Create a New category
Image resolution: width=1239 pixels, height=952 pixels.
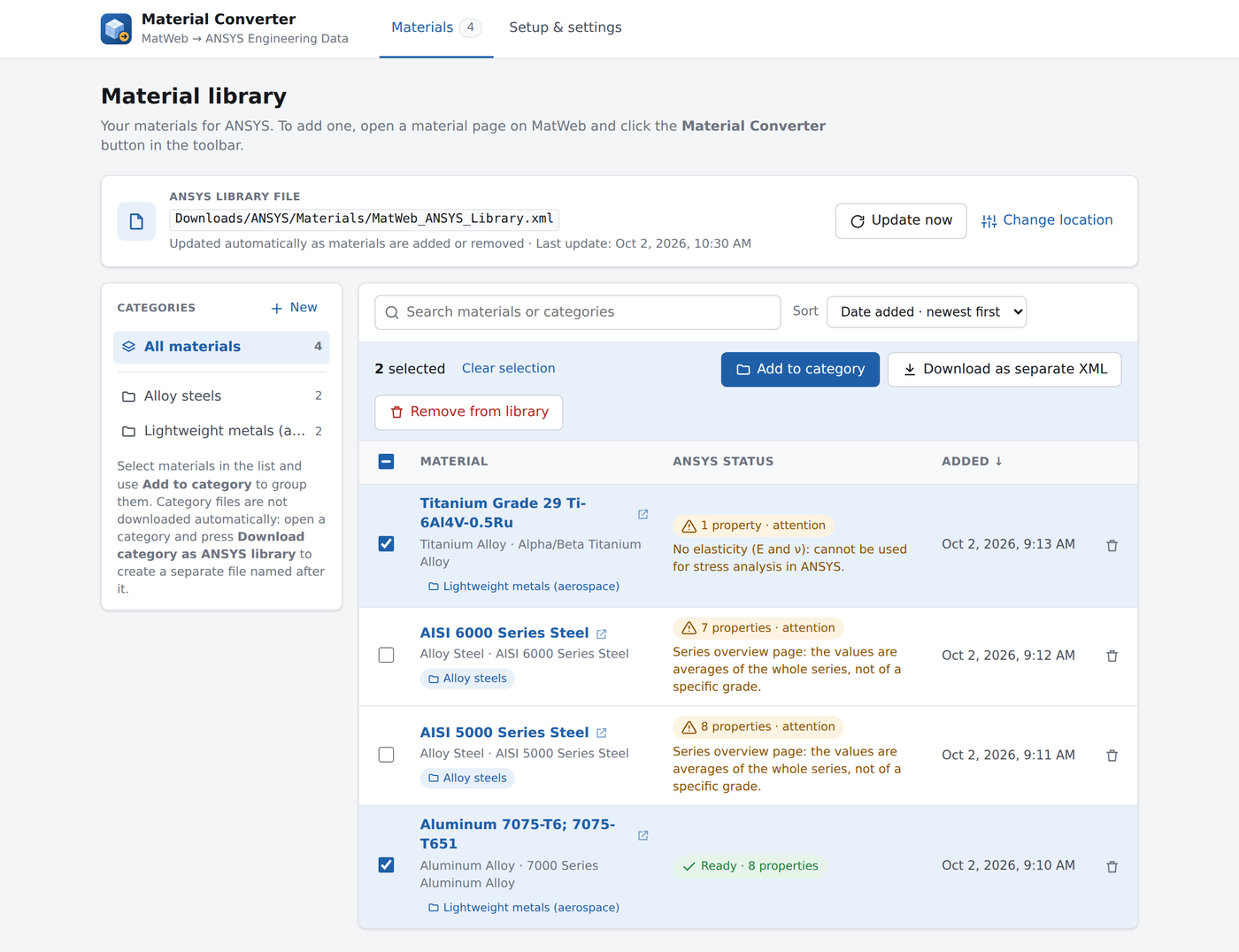coord(294,308)
